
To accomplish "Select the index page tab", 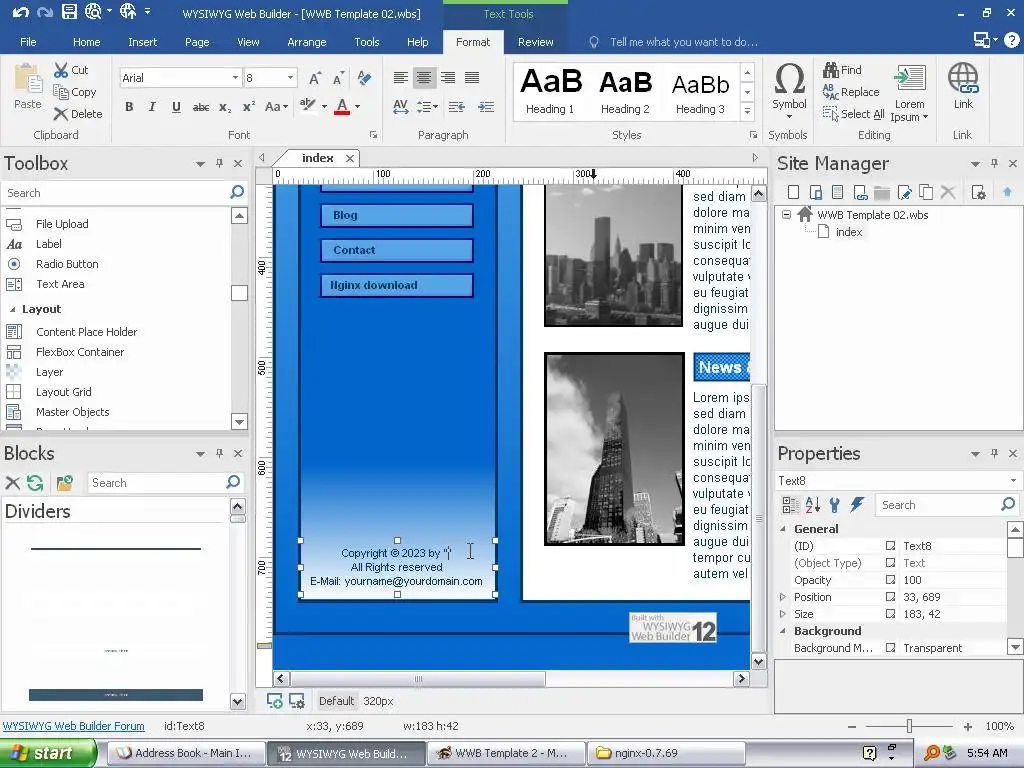I will 317,158.
